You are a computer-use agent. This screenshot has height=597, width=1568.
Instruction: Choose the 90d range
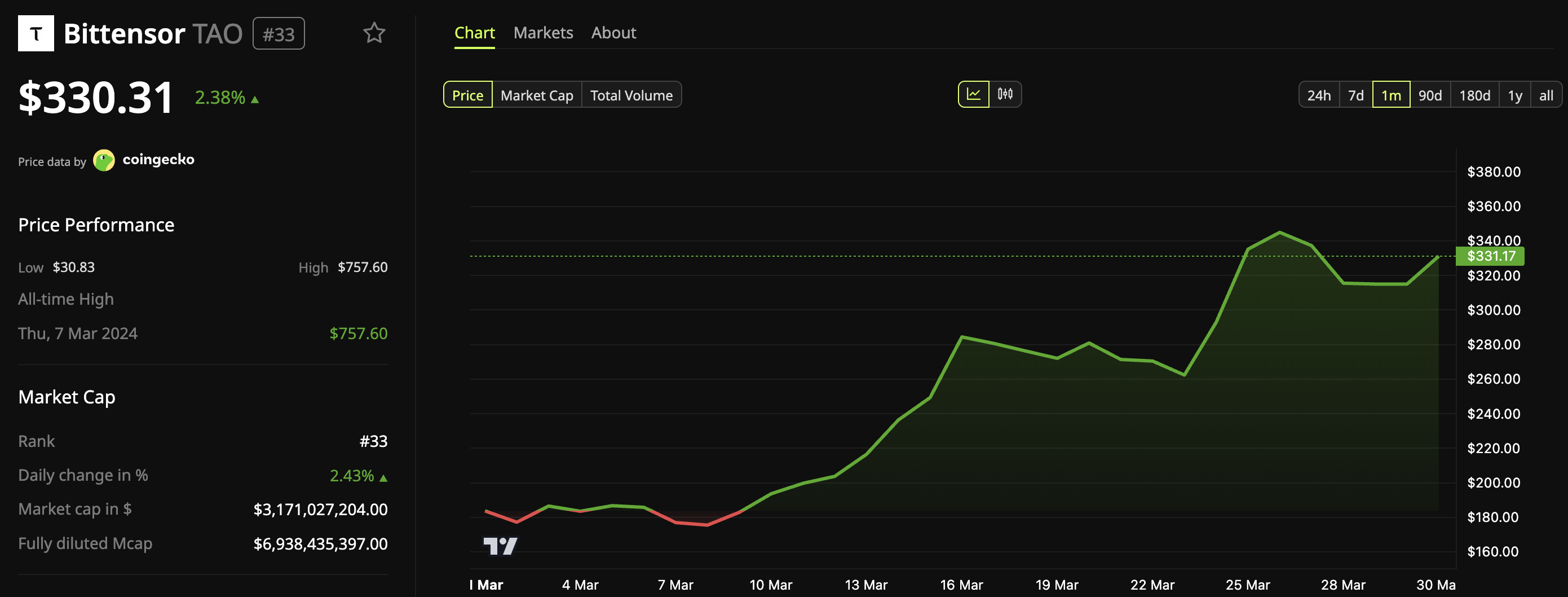point(1430,94)
